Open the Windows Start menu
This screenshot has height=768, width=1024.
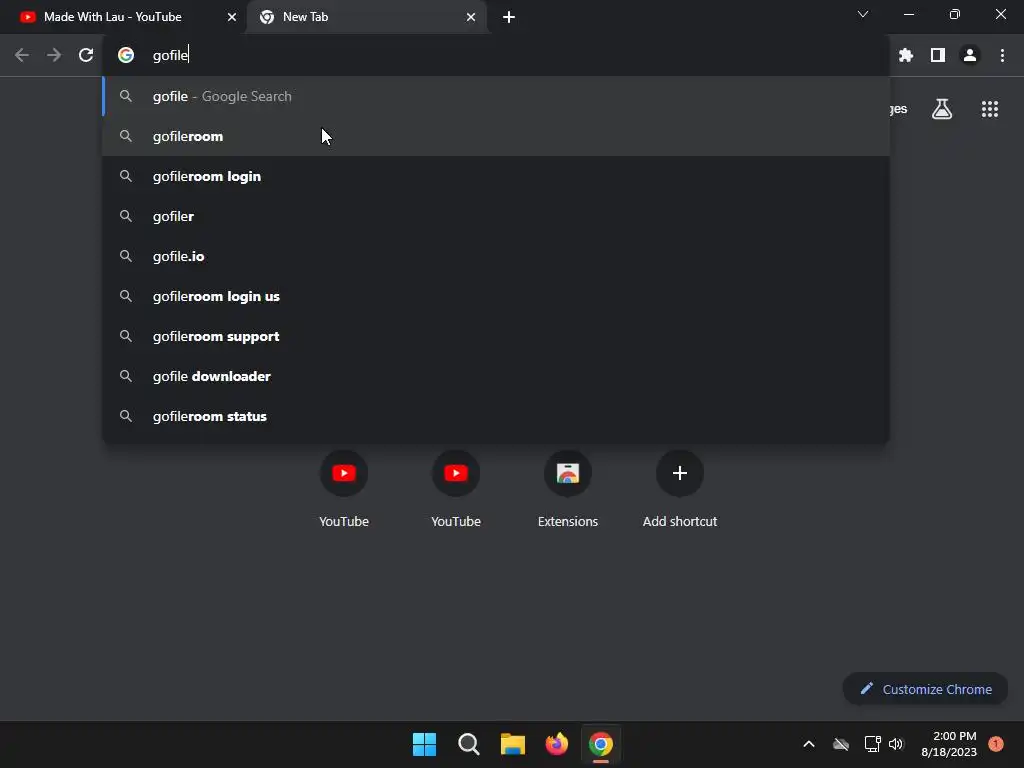(x=424, y=744)
